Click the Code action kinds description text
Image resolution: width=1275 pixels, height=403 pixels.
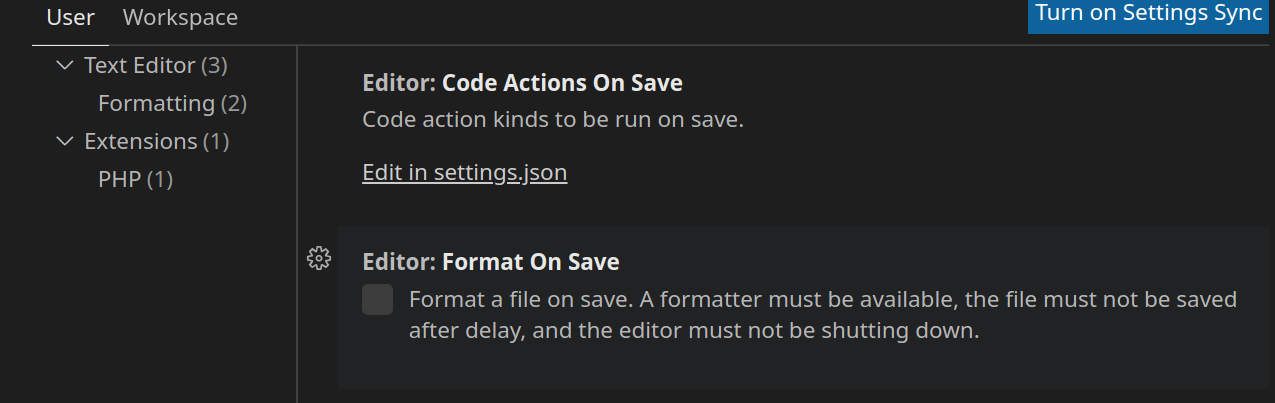(554, 120)
